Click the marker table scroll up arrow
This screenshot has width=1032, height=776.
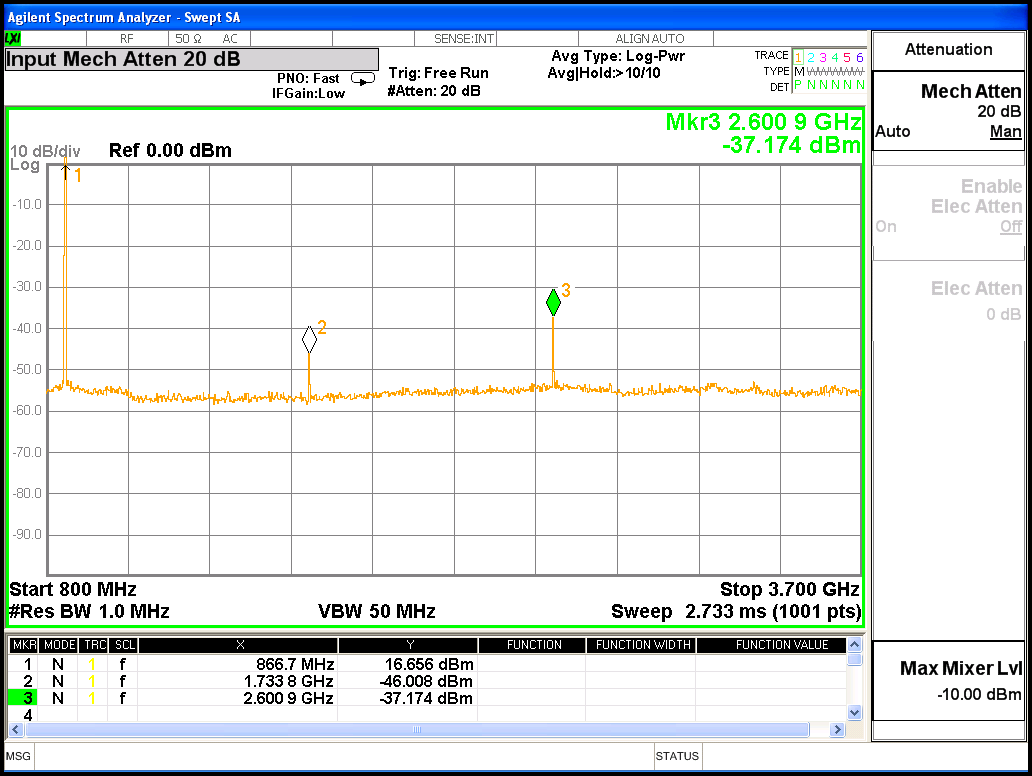click(x=854, y=644)
